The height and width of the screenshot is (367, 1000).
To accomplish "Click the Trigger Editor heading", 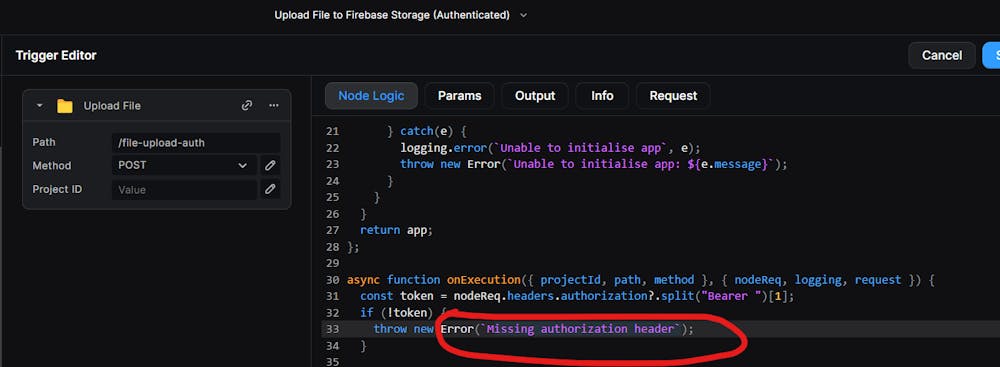I will [x=56, y=56].
